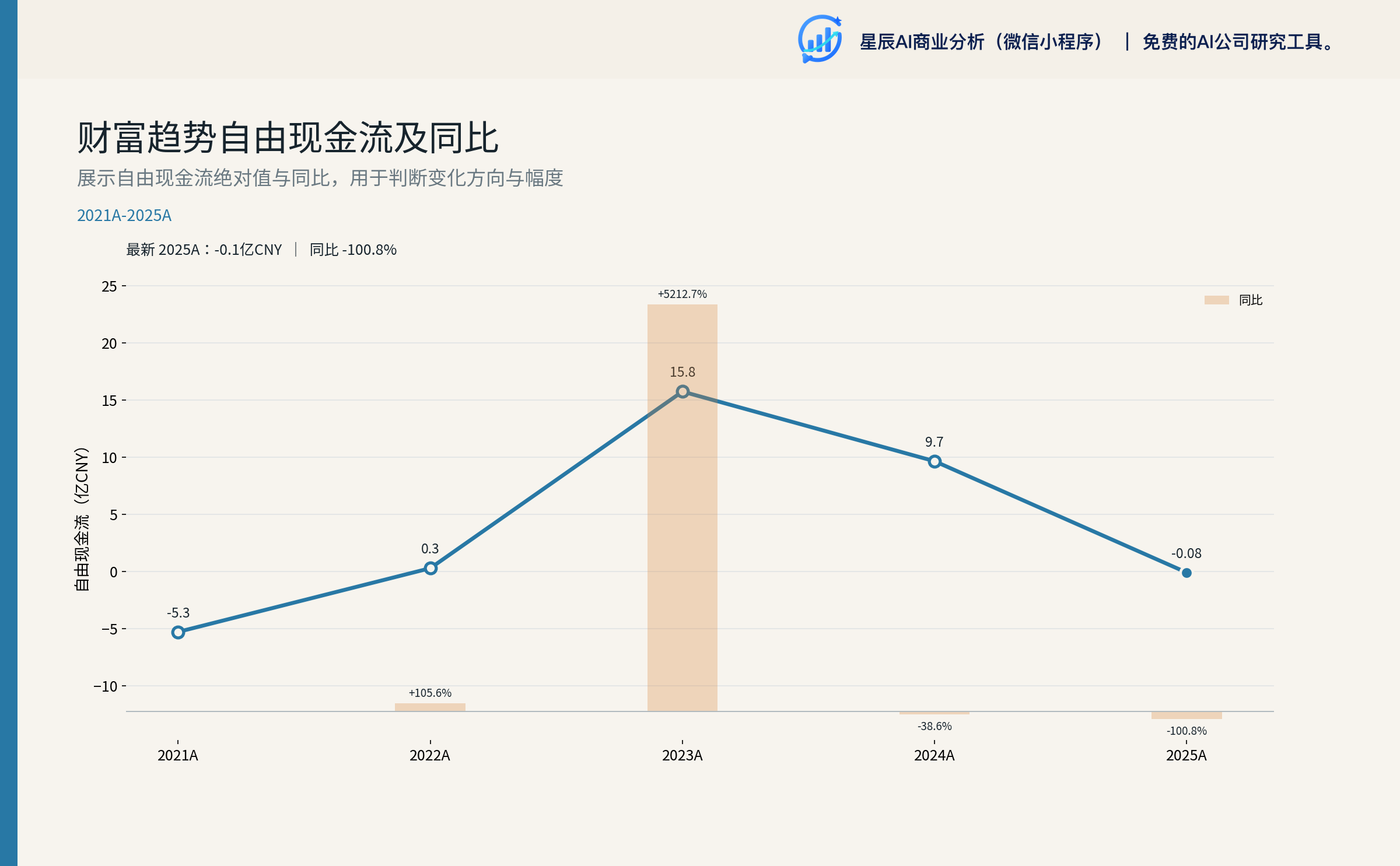Click the 最新 2025A：-0.1亿CNY summary text

tap(204, 250)
